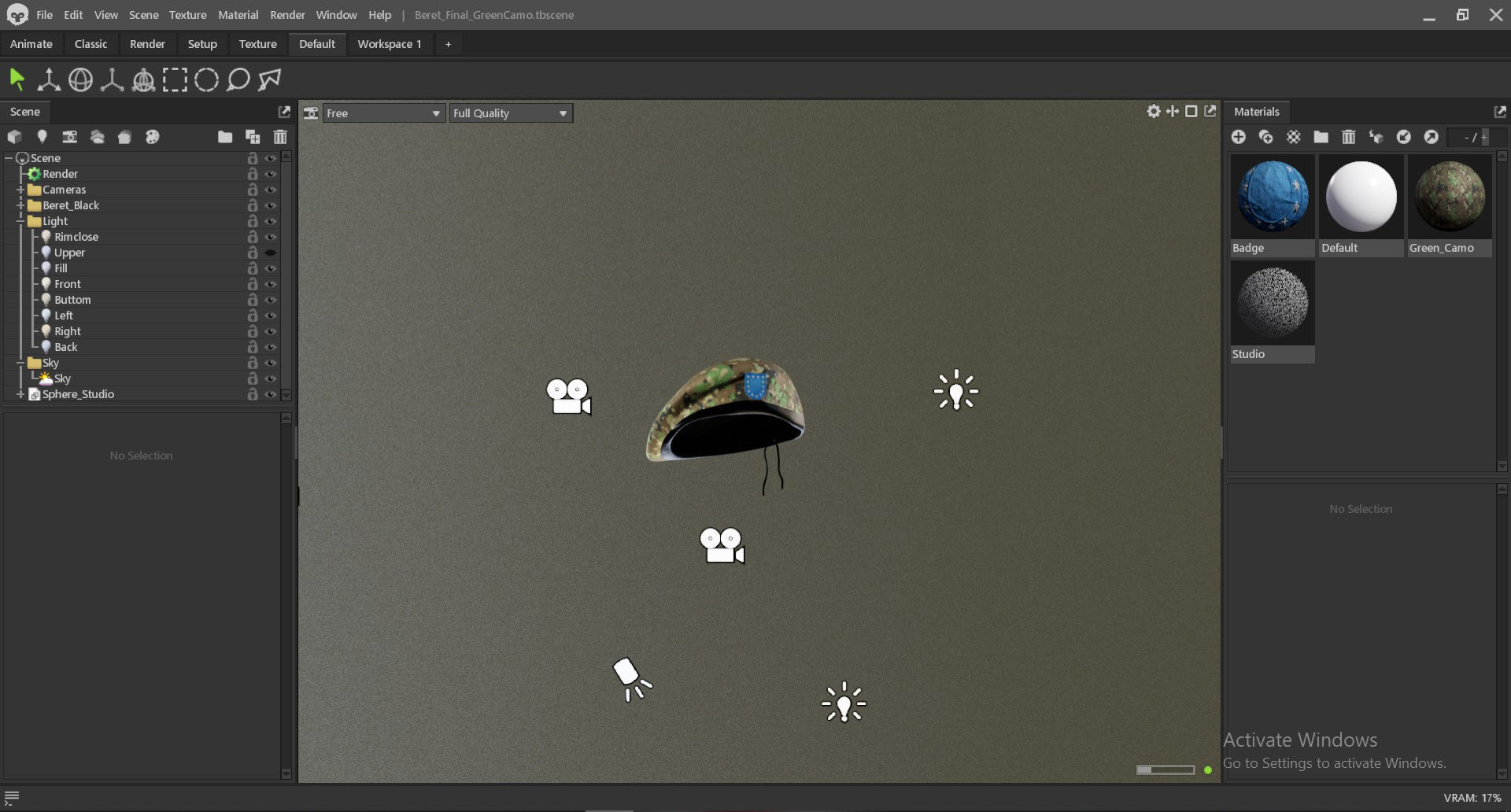Pop out the Materials panel

click(1500, 112)
